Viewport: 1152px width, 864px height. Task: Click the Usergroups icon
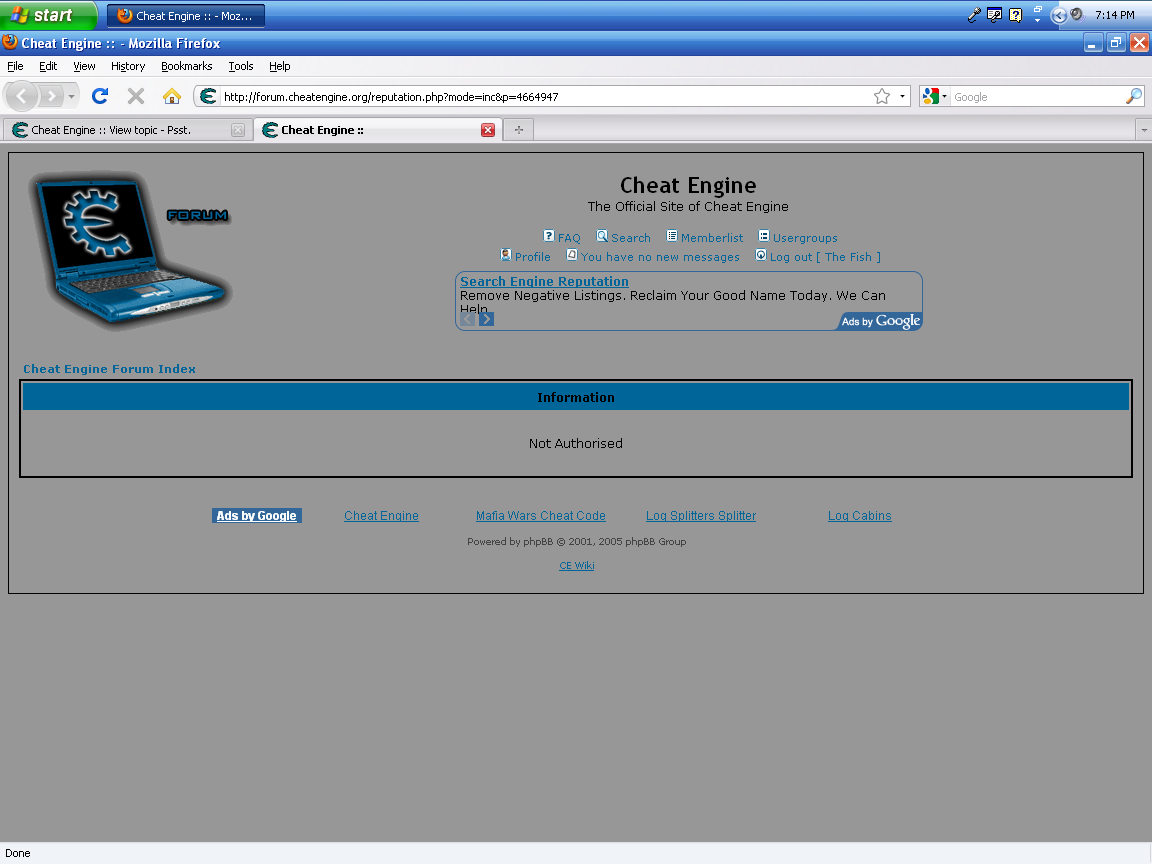(763, 236)
